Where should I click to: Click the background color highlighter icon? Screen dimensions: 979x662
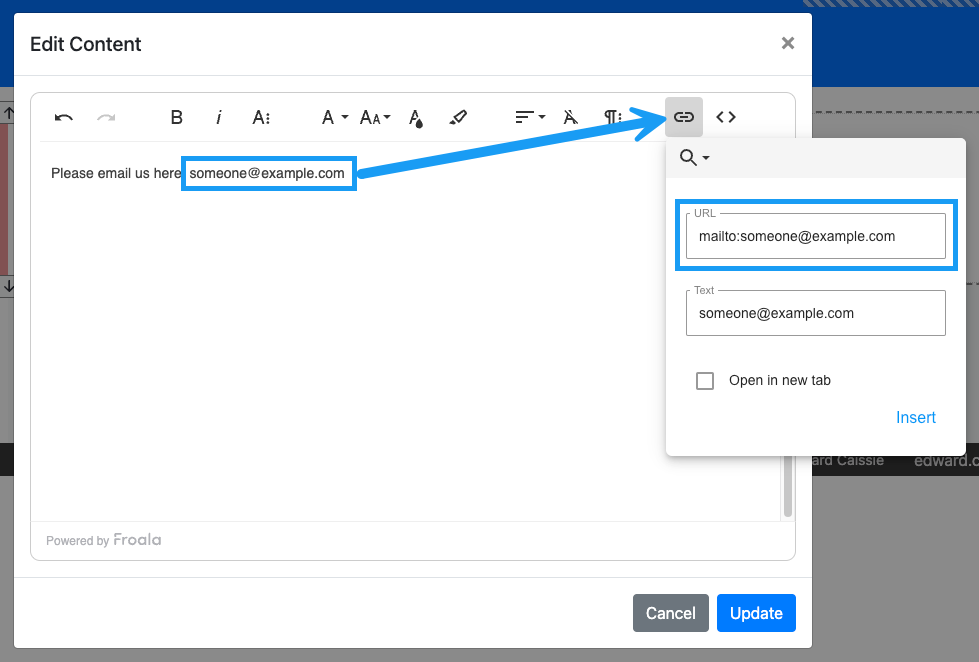[x=458, y=117]
